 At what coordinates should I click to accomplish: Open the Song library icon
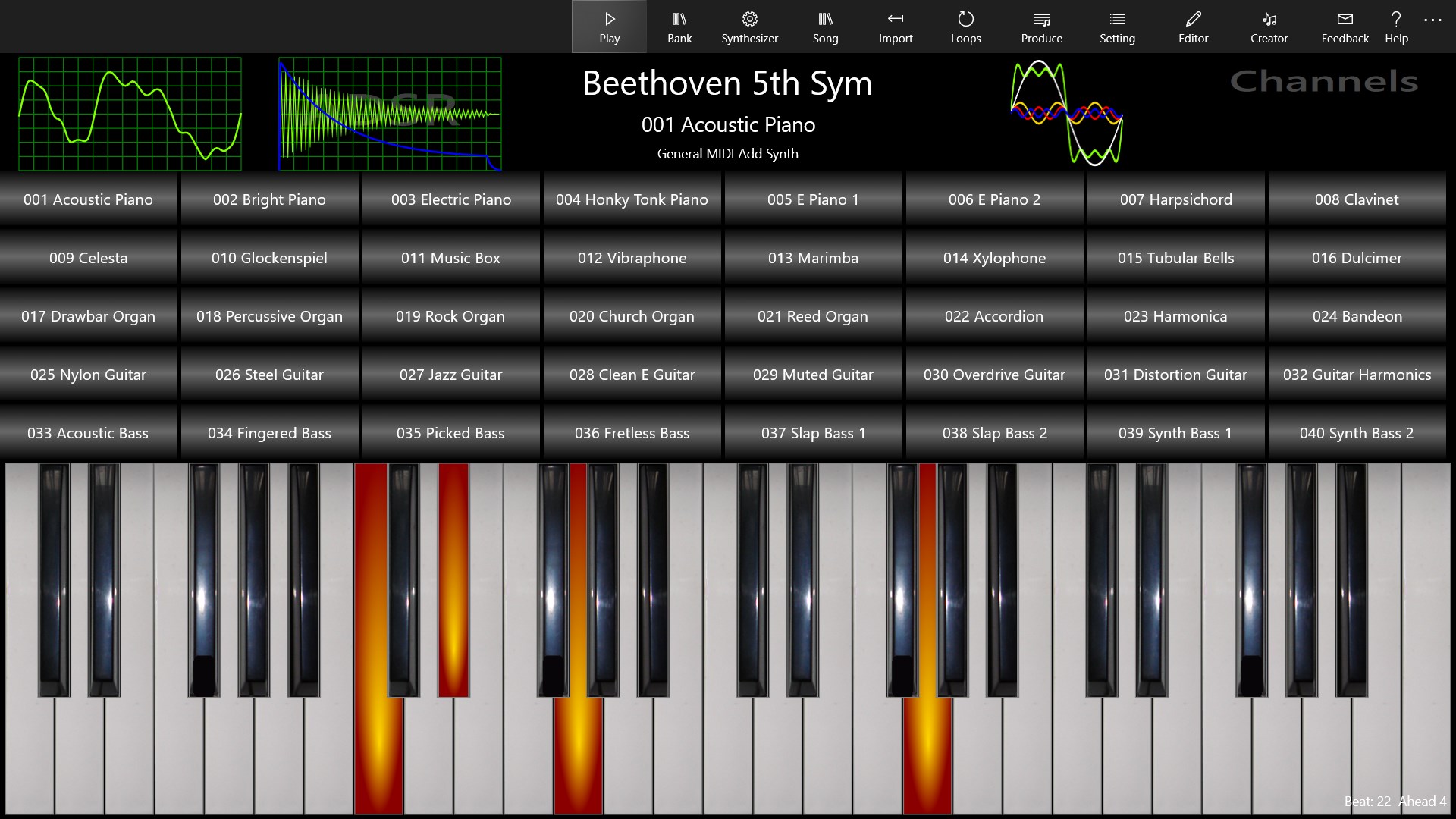(x=825, y=20)
